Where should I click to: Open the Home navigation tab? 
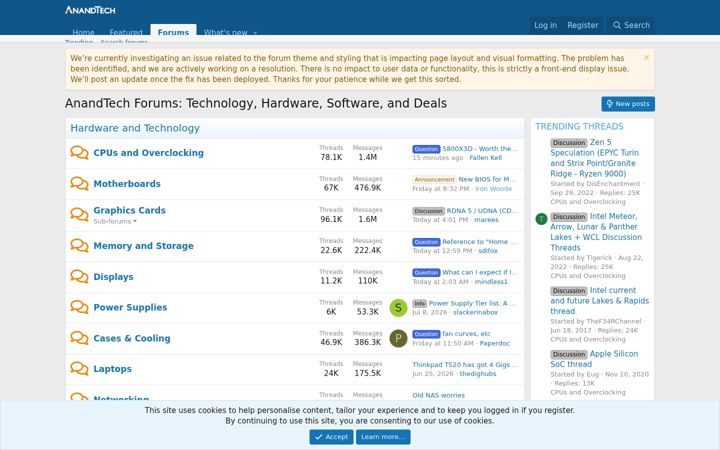coord(83,32)
